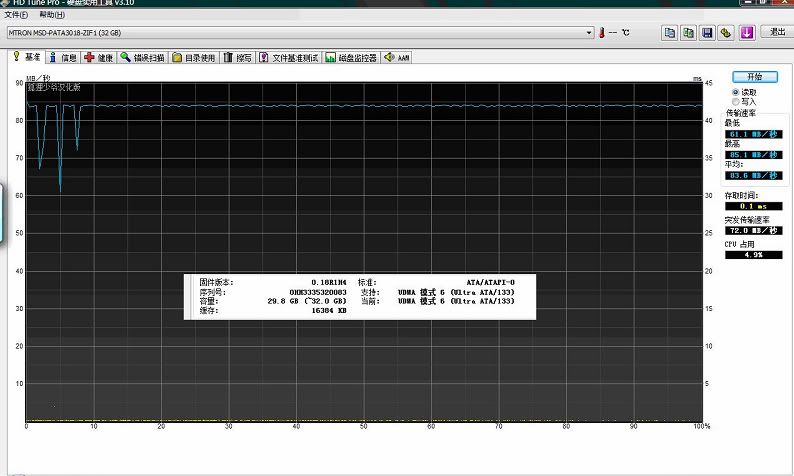Switch to the 文件基准测试 file benchmark tab
Image resolution: width=794 pixels, height=476 pixels.
pos(289,58)
